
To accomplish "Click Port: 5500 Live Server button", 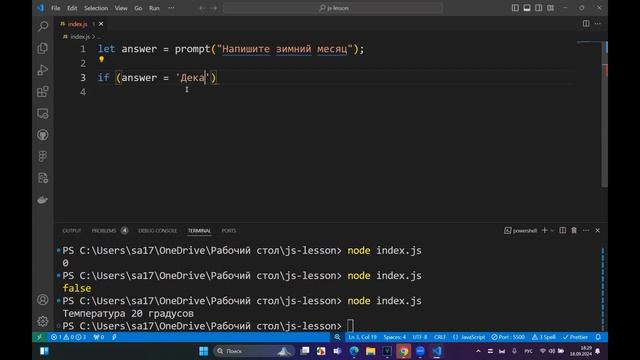I will pos(508,337).
